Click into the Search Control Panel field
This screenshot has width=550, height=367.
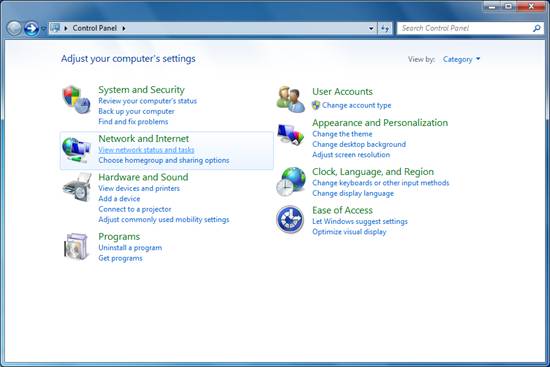(x=465, y=28)
